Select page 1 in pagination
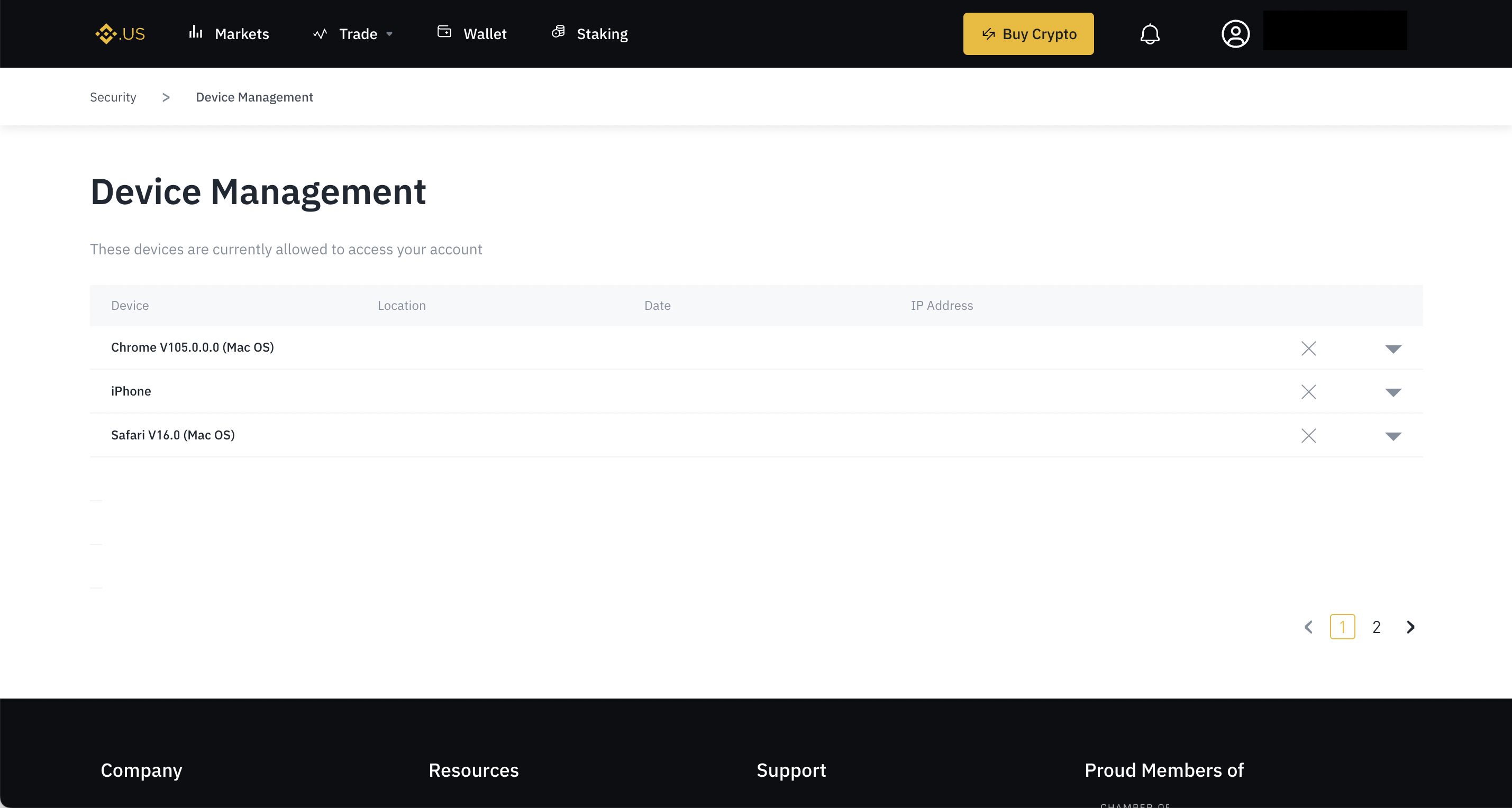Screen dimensions: 1512x808 click(1342, 627)
